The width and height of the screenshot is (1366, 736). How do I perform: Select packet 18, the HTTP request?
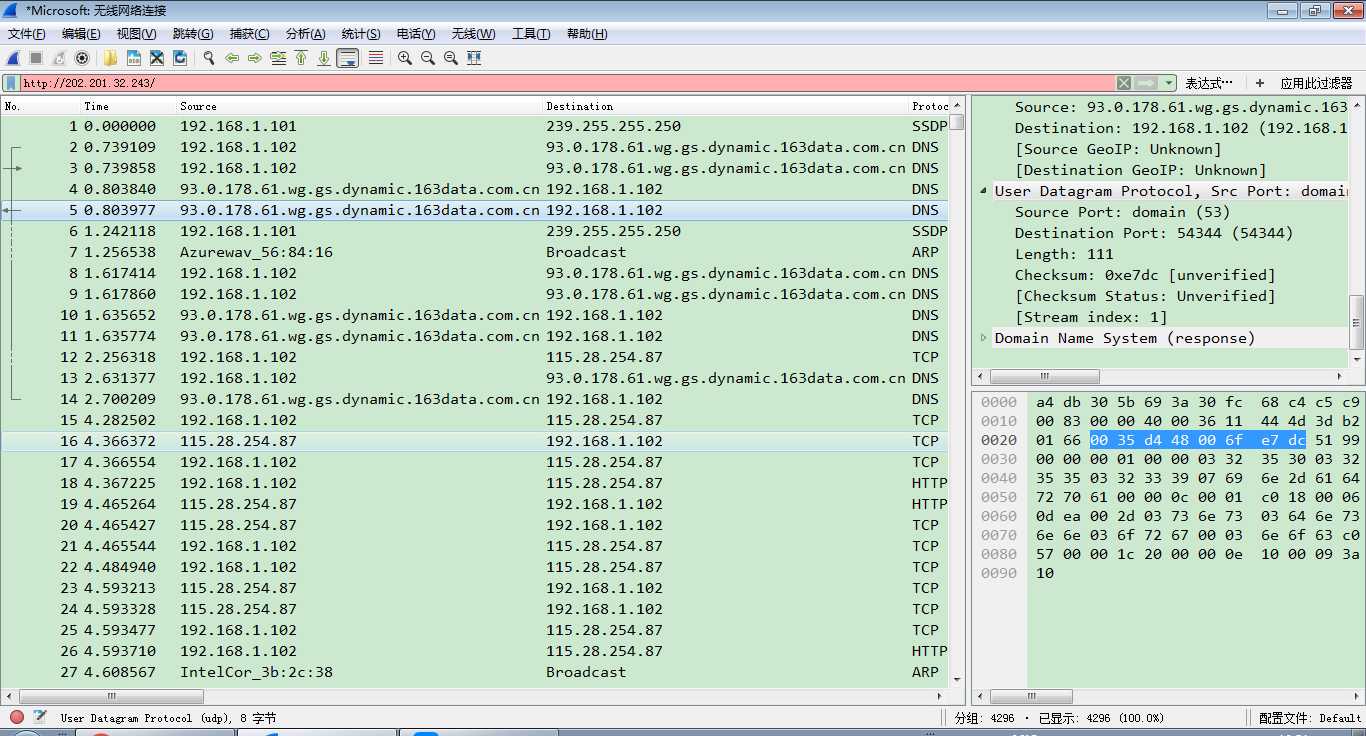click(x=475, y=483)
